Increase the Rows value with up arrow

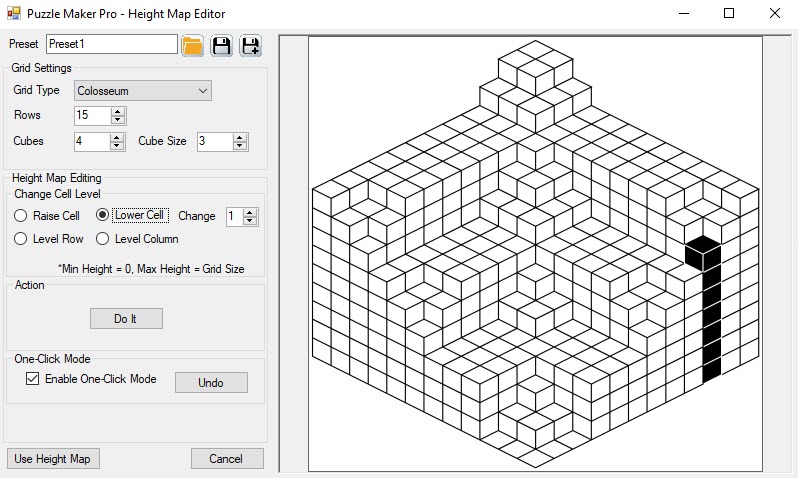point(118,111)
